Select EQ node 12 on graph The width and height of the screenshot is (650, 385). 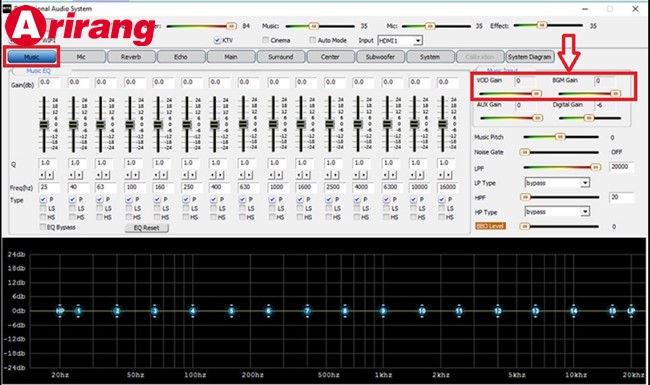pyautogui.click(x=497, y=311)
